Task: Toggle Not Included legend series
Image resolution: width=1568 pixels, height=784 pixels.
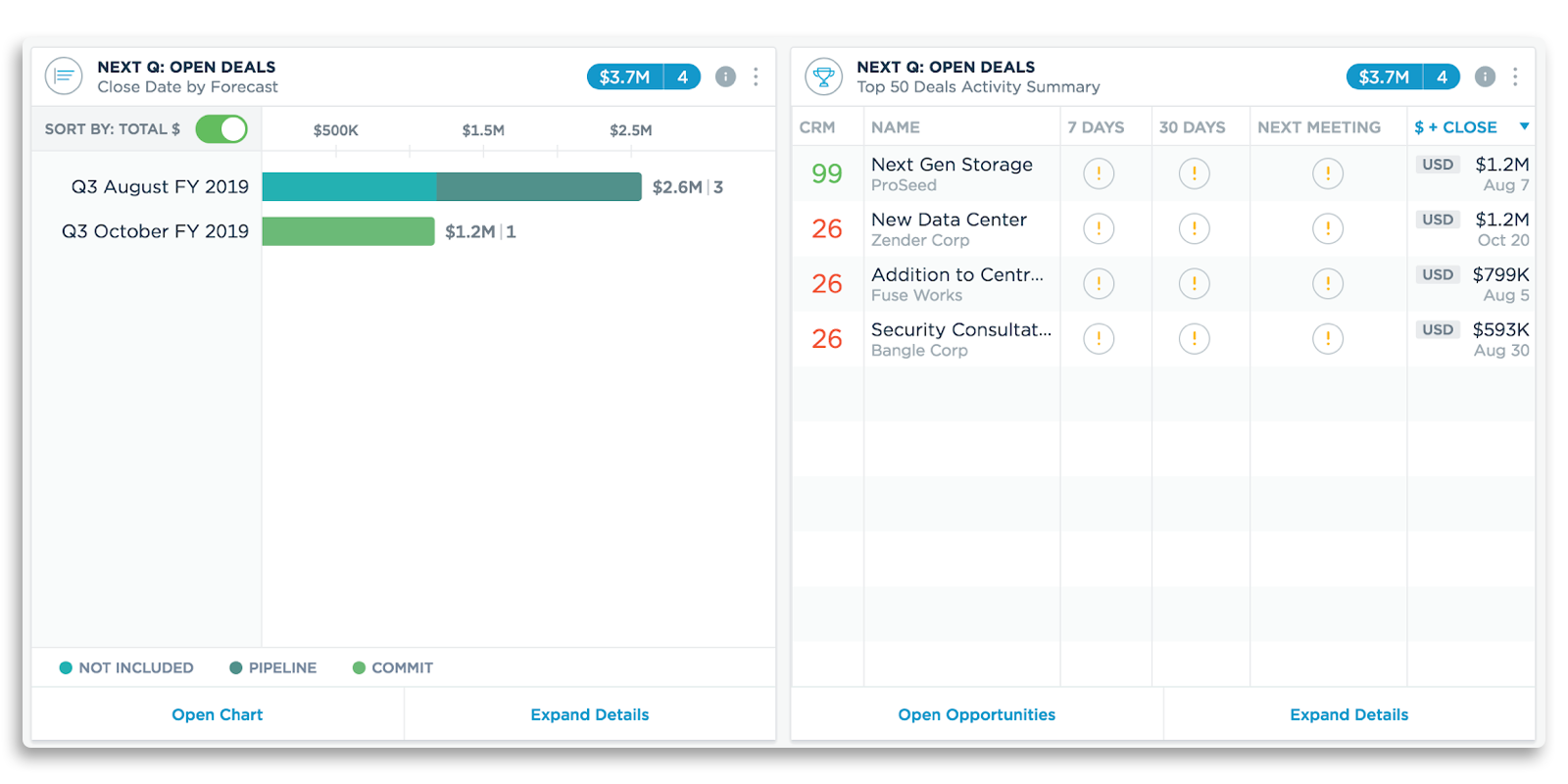Action: coord(126,667)
